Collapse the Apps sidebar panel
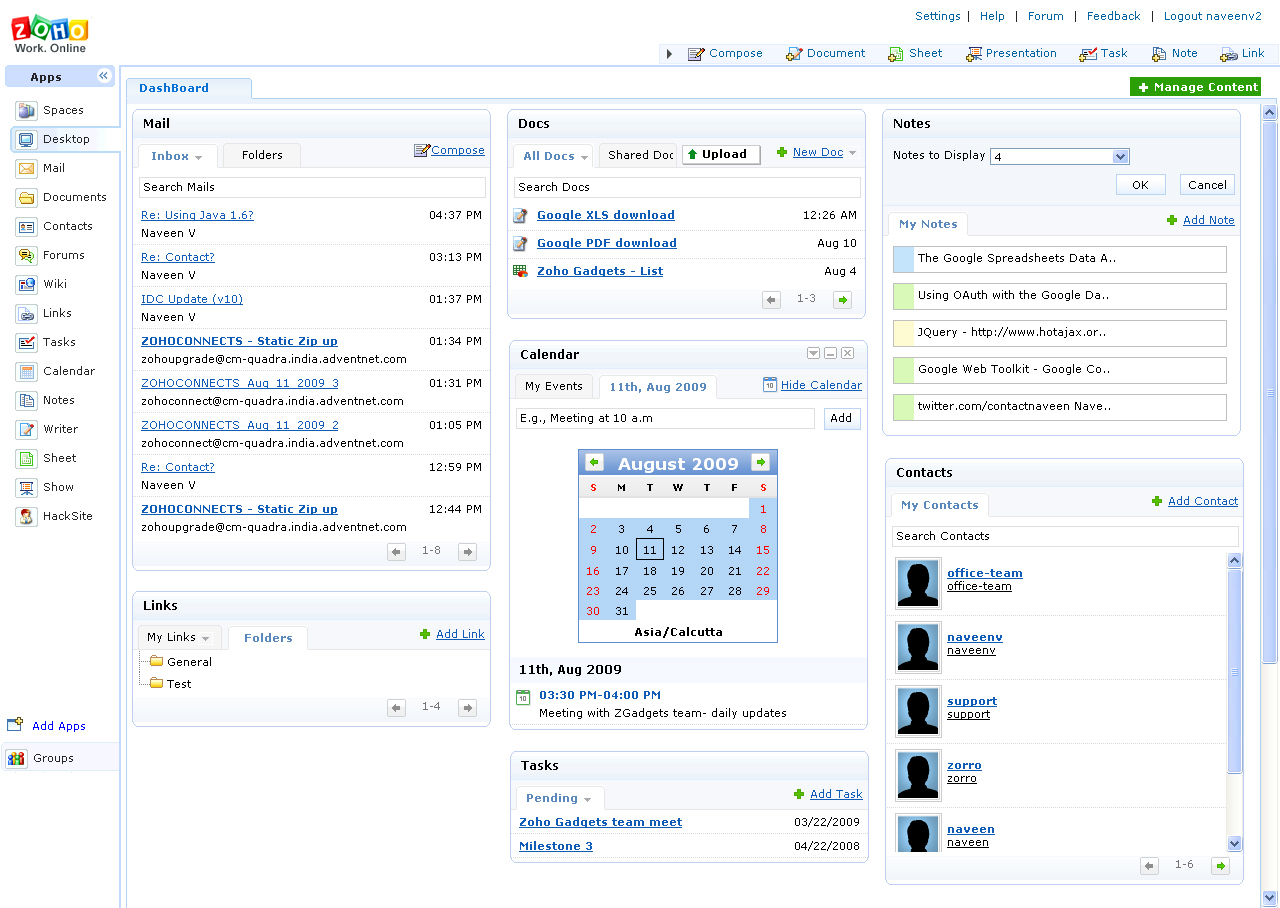Viewport: 1280px width, 908px height. click(x=103, y=77)
